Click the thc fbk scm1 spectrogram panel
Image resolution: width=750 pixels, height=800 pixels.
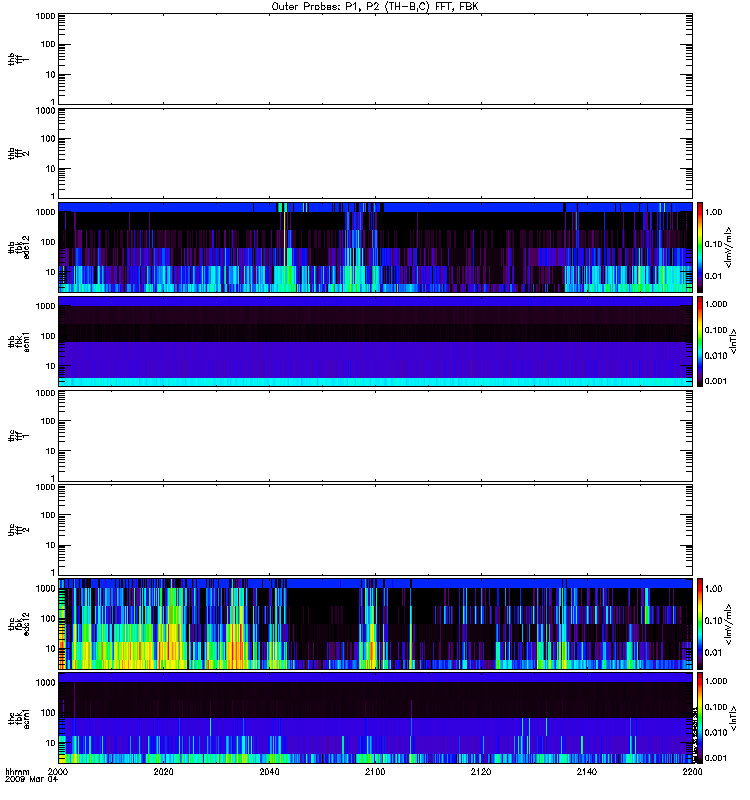point(375,718)
